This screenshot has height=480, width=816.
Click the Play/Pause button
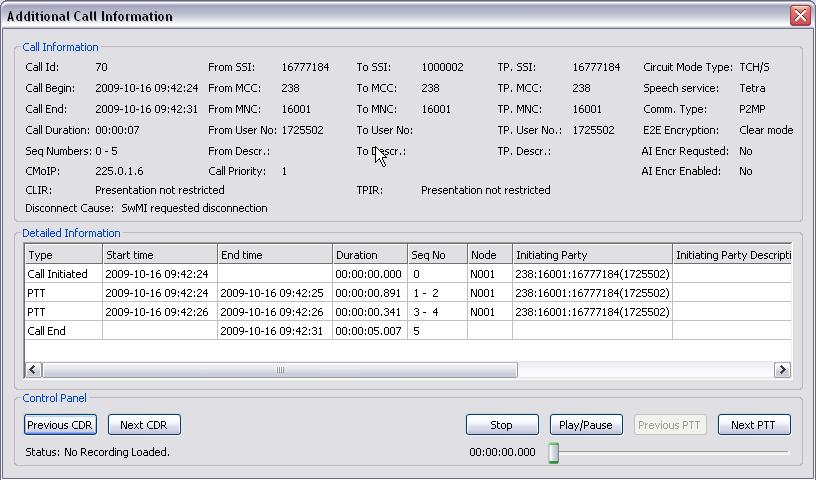pyautogui.click(x=586, y=425)
